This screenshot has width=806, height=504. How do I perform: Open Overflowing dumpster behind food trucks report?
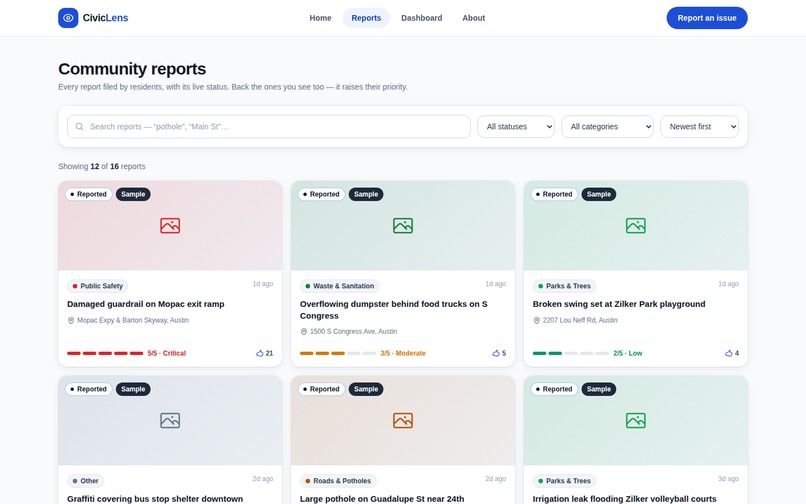(x=394, y=310)
